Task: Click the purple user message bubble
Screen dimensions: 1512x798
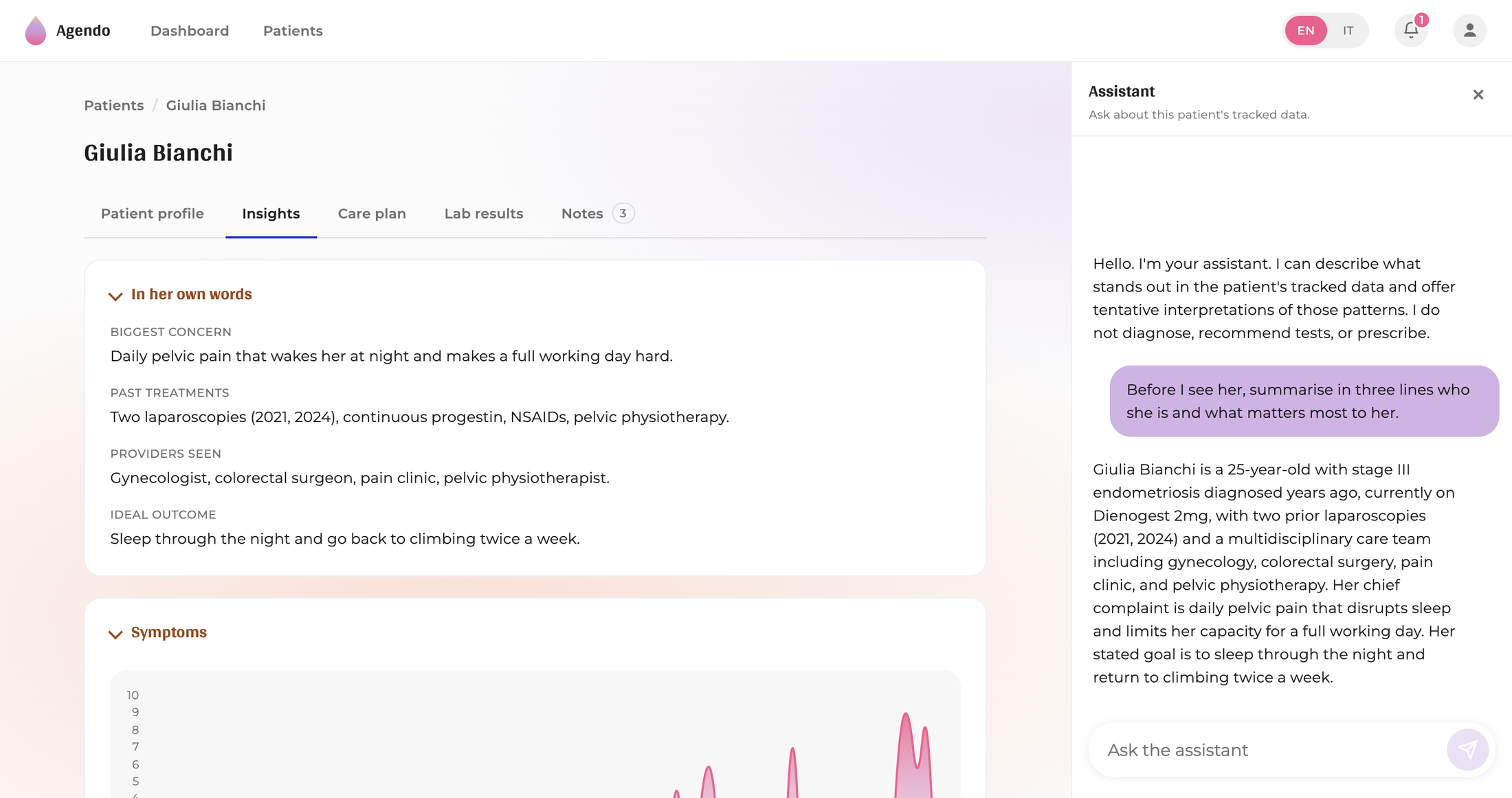Action: point(1304,401)
